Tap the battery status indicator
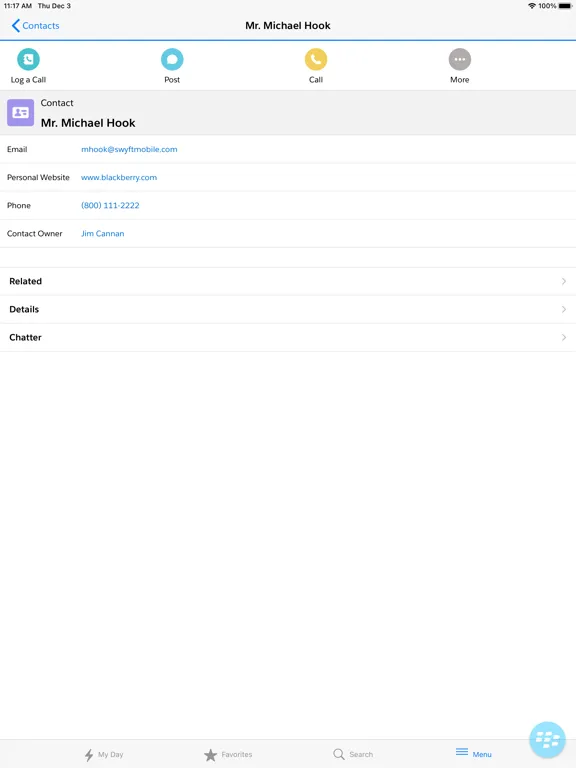 pyautogui.click(x=565, y=6)
